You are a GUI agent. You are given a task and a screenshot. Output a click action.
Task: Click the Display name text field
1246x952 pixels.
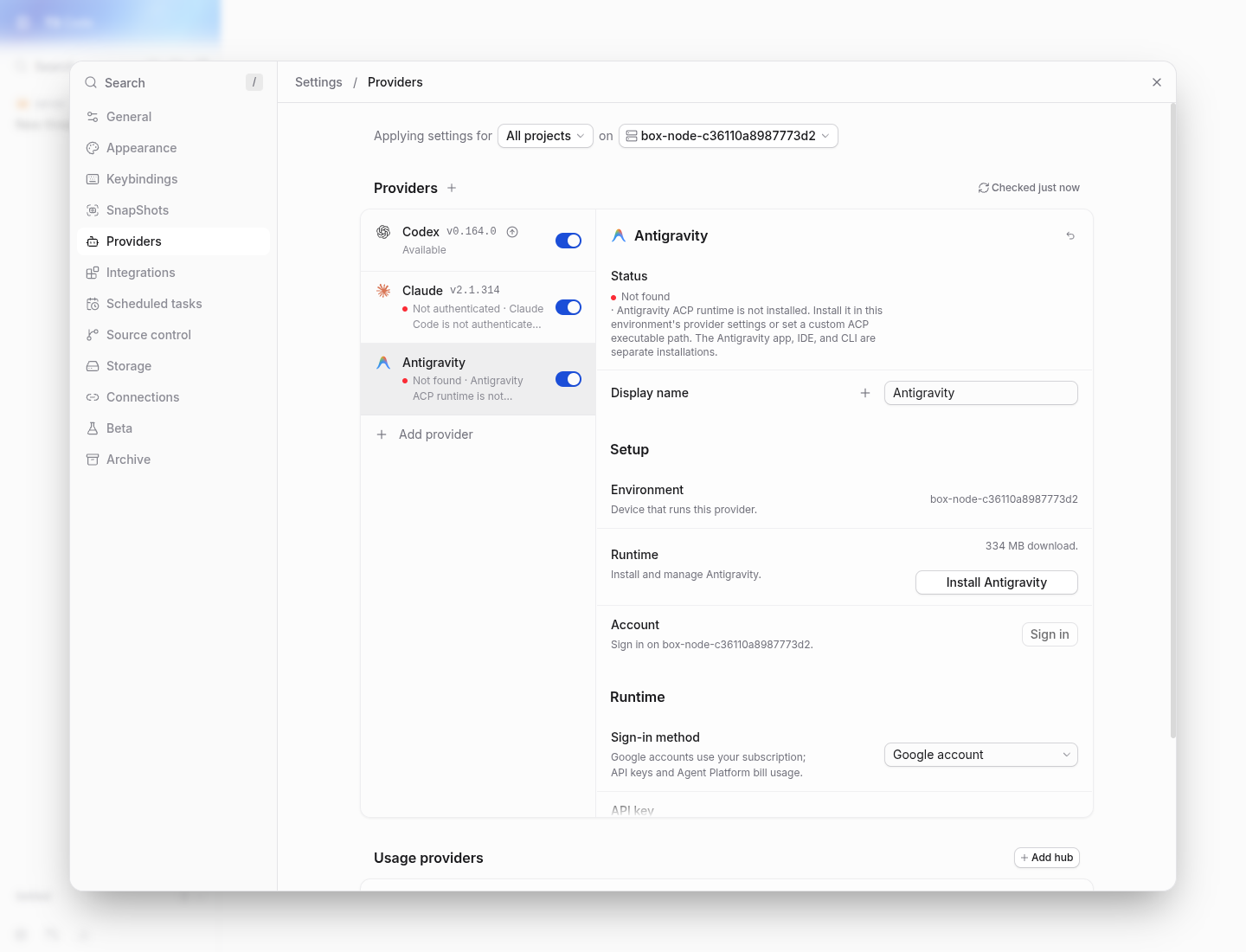point(981,393)
